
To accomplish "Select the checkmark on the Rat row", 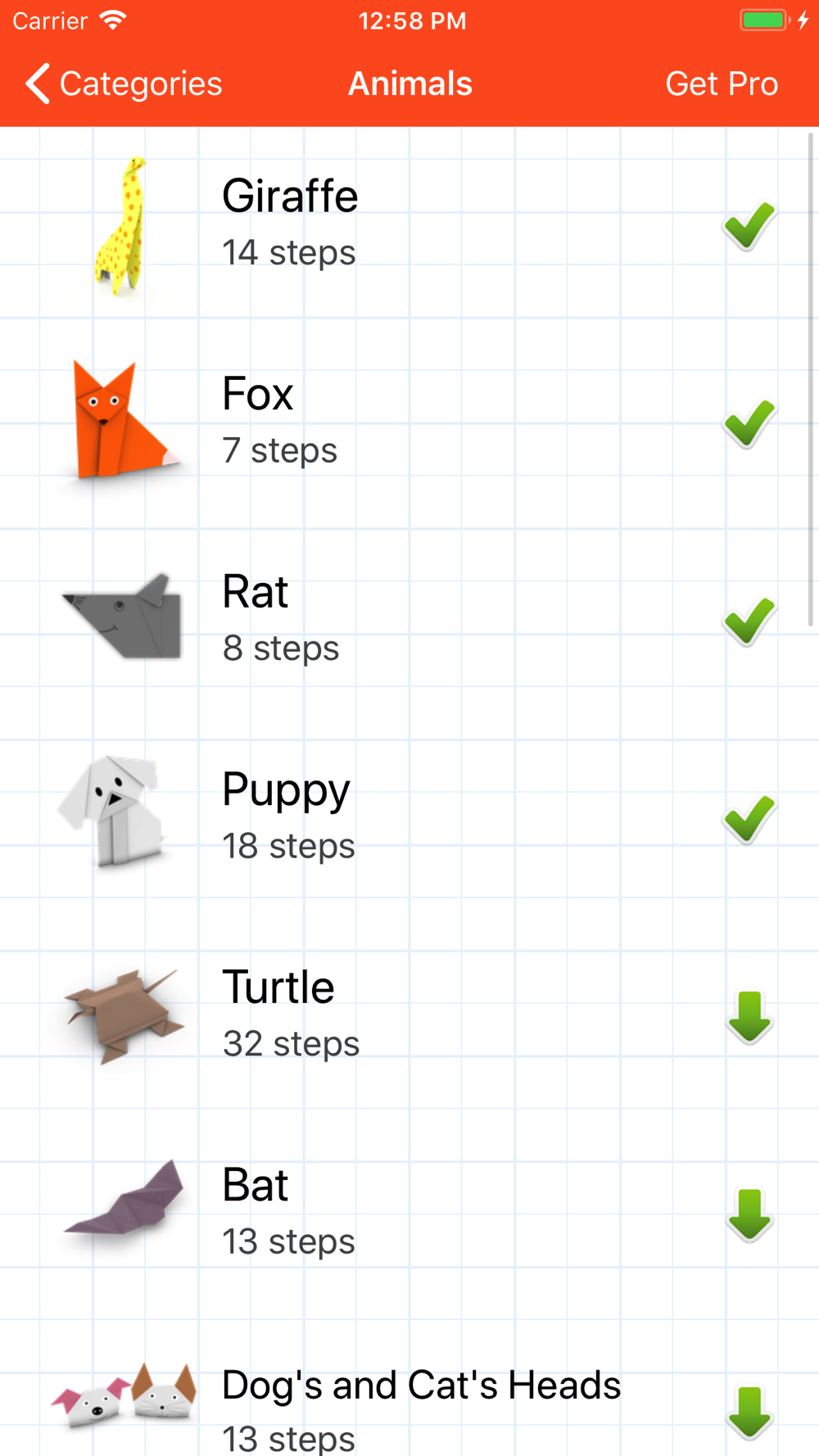I will pyautogui.click(x=749, y=621).
